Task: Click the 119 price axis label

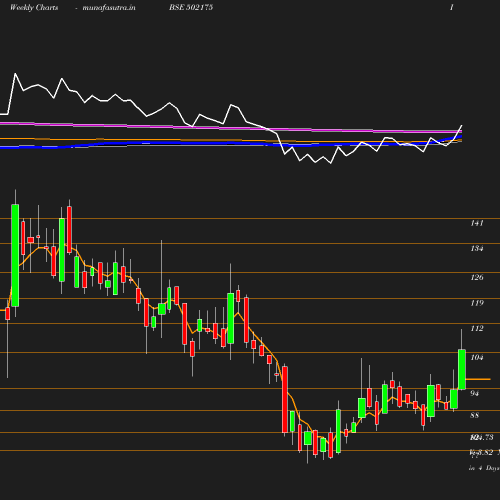Action: pyautogui.click(x=477, y=303)
